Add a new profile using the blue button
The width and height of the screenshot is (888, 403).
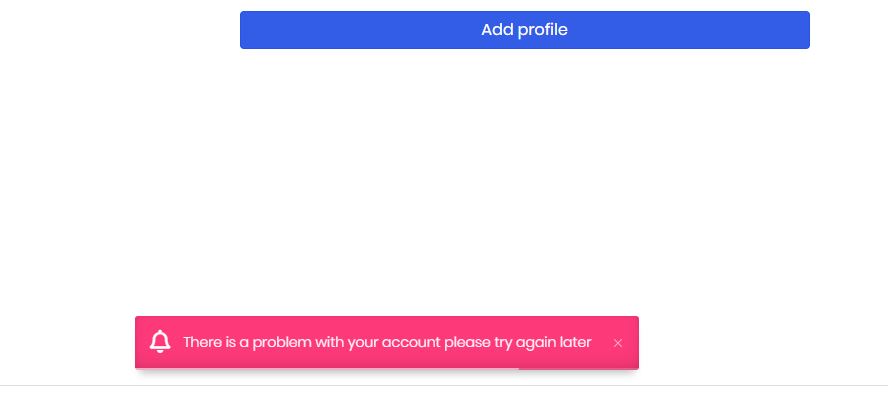tap(524, 30)
